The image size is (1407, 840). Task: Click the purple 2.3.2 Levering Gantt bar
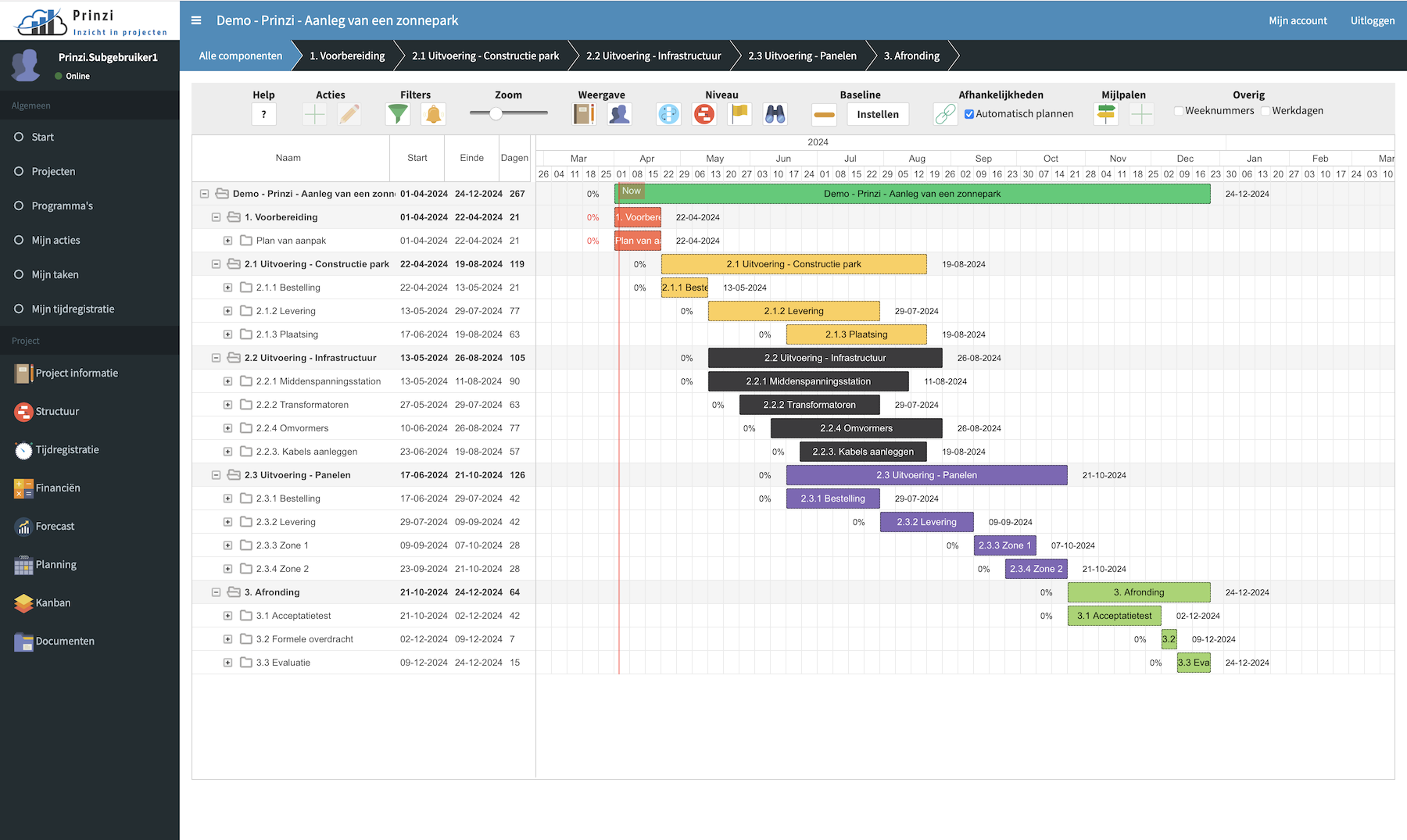[x=926, y=522]
